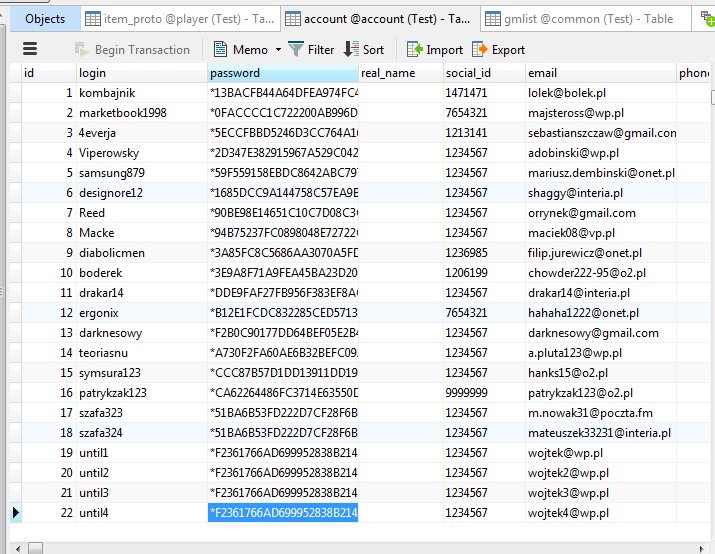Click password hash of kombajnik row

pos(283,93)
